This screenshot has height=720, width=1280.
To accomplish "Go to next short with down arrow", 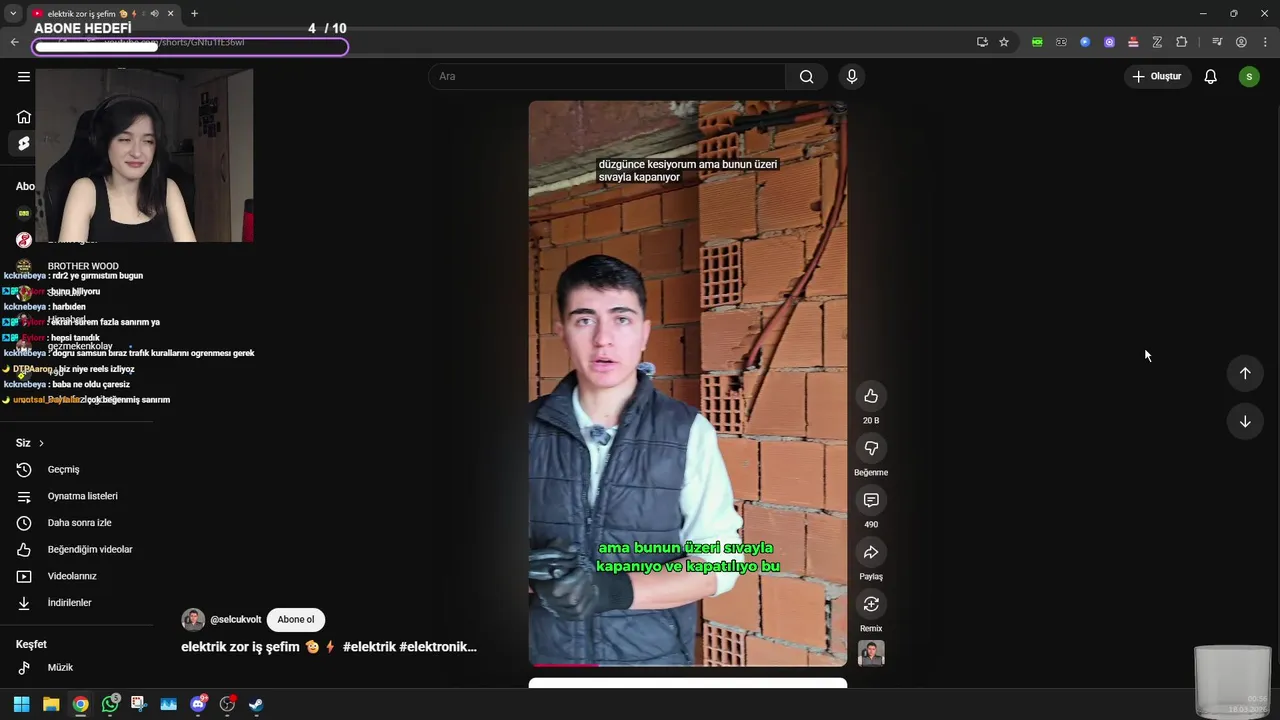I will 1245,421.
